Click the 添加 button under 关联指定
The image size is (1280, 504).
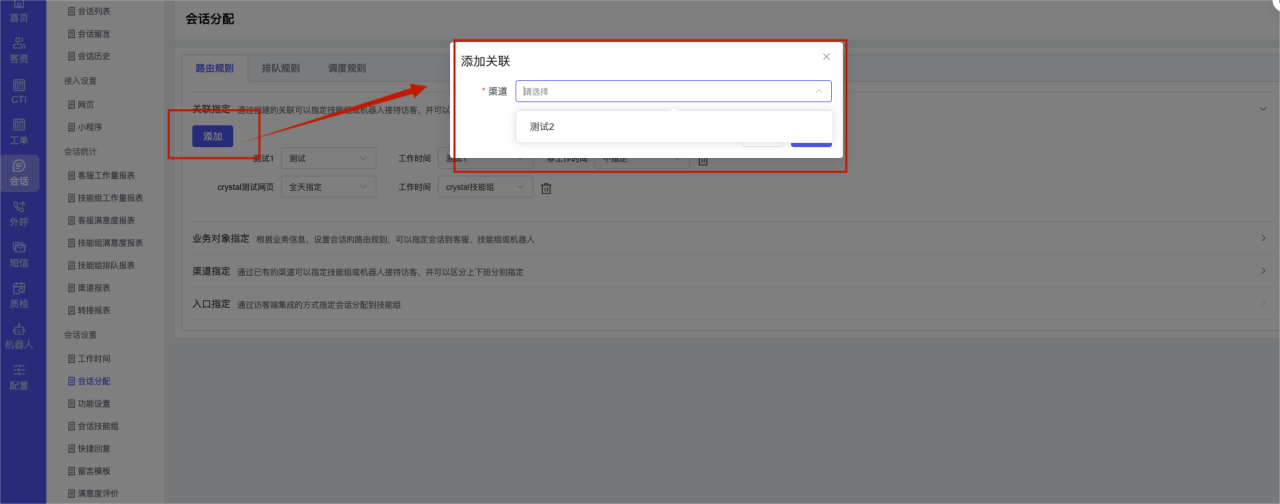[212, 136]
